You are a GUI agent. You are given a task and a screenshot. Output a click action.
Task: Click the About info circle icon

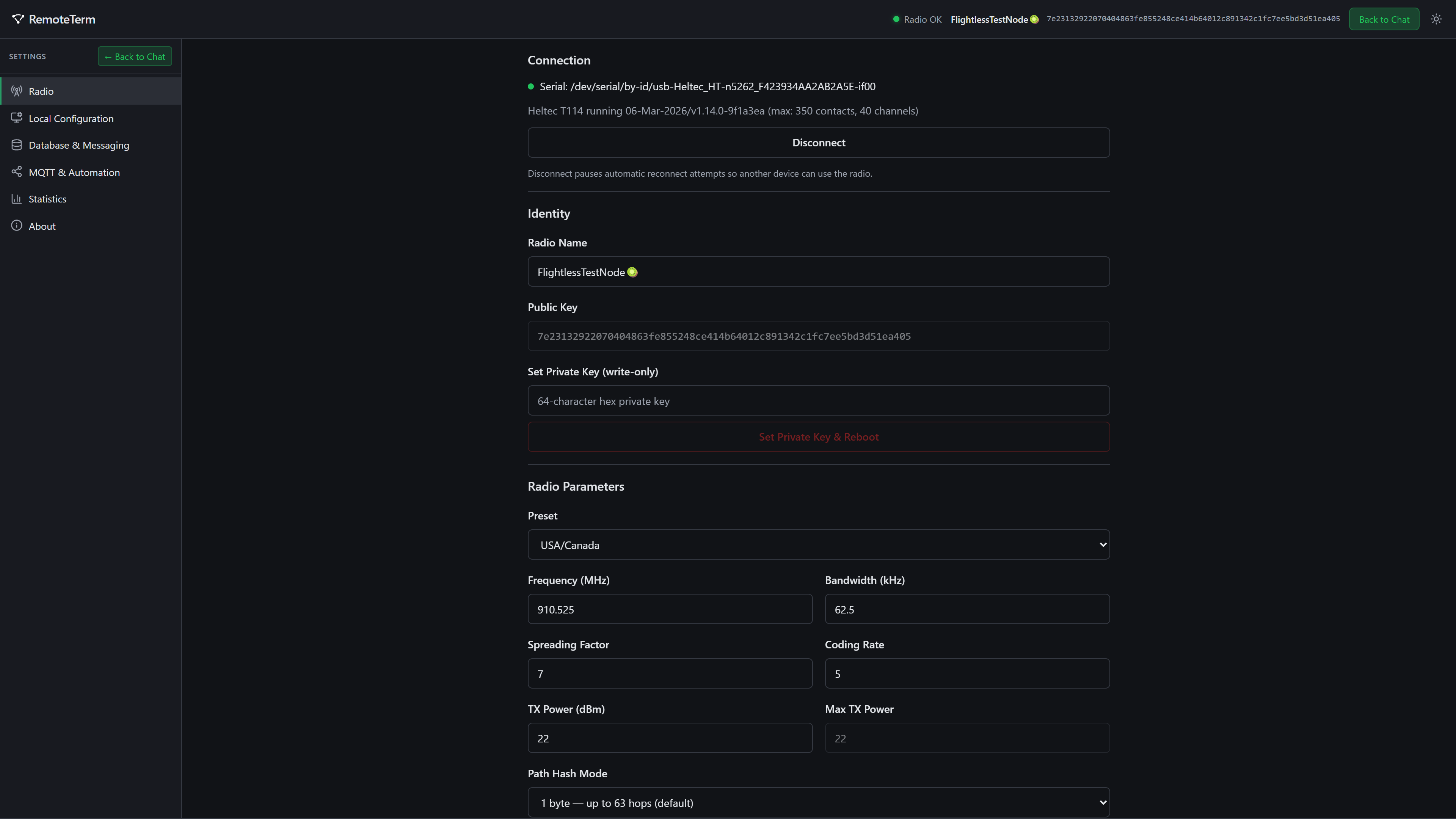pos(17,226)
